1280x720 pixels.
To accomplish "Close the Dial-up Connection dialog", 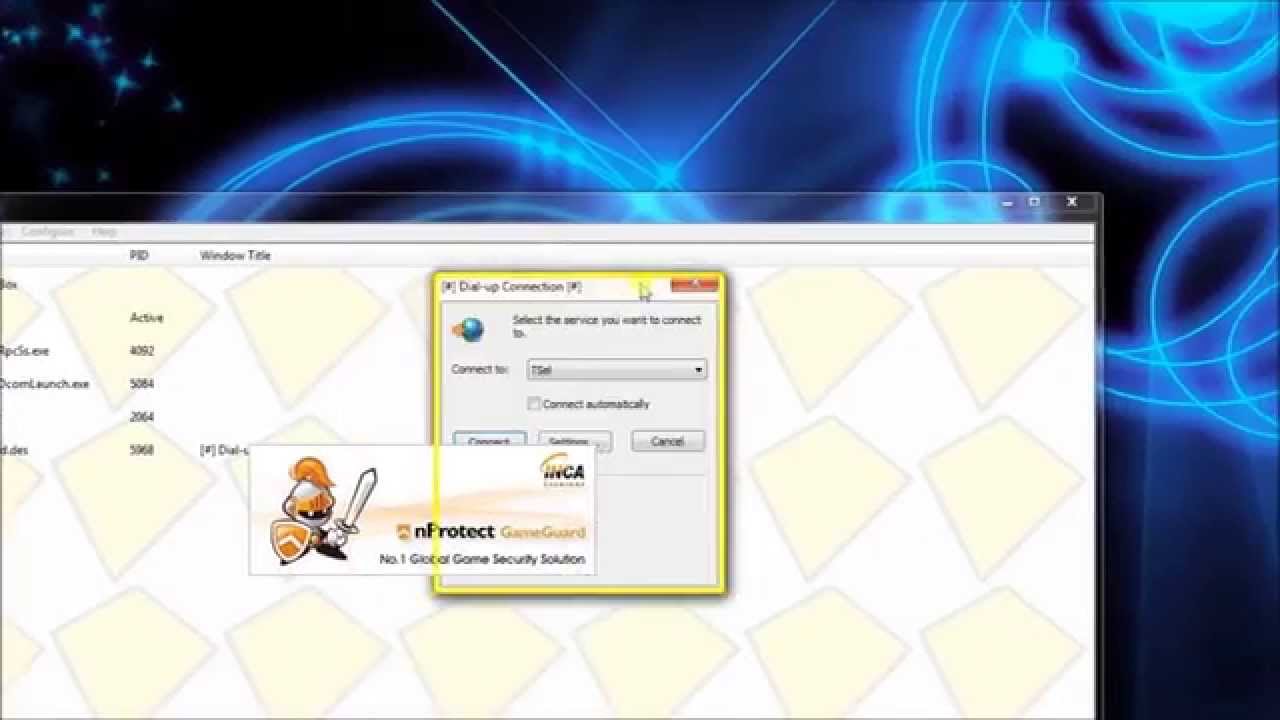I will pos(694,285).
